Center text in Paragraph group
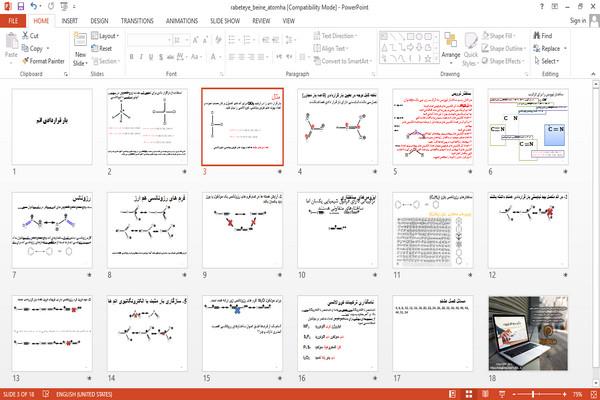 click(x=241, y=57)
